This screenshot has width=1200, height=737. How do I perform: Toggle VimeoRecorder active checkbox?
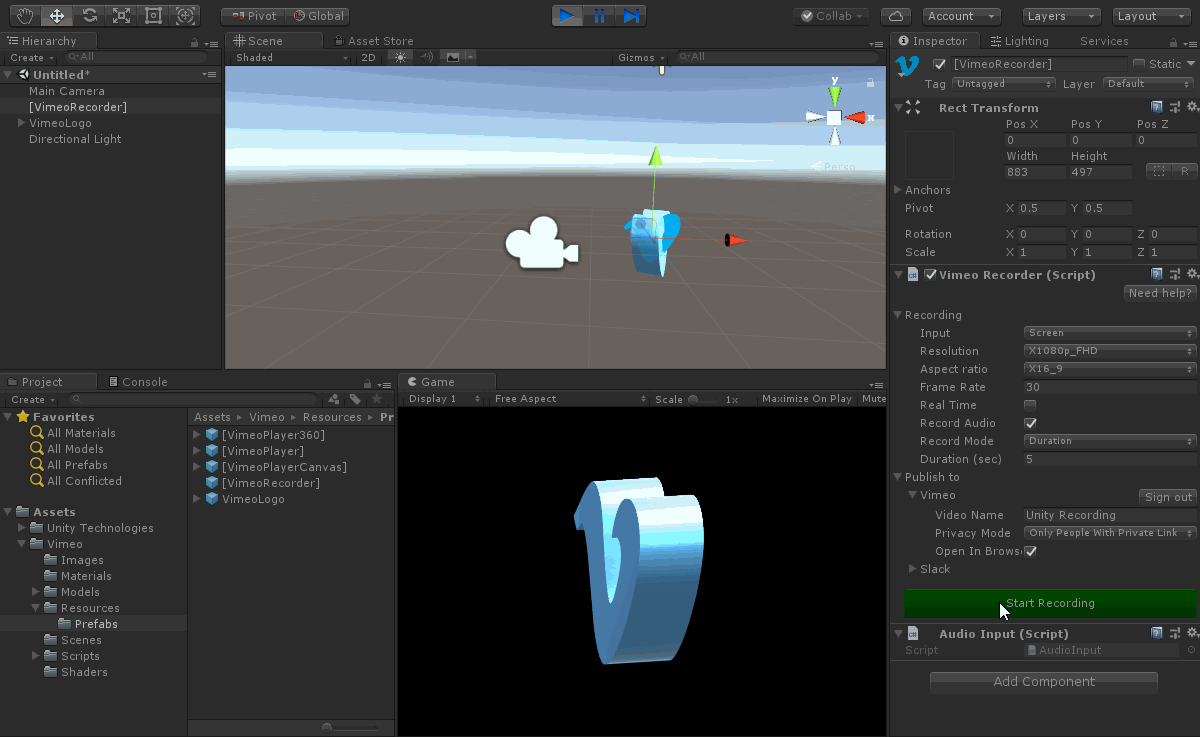[x=939, y=64]
